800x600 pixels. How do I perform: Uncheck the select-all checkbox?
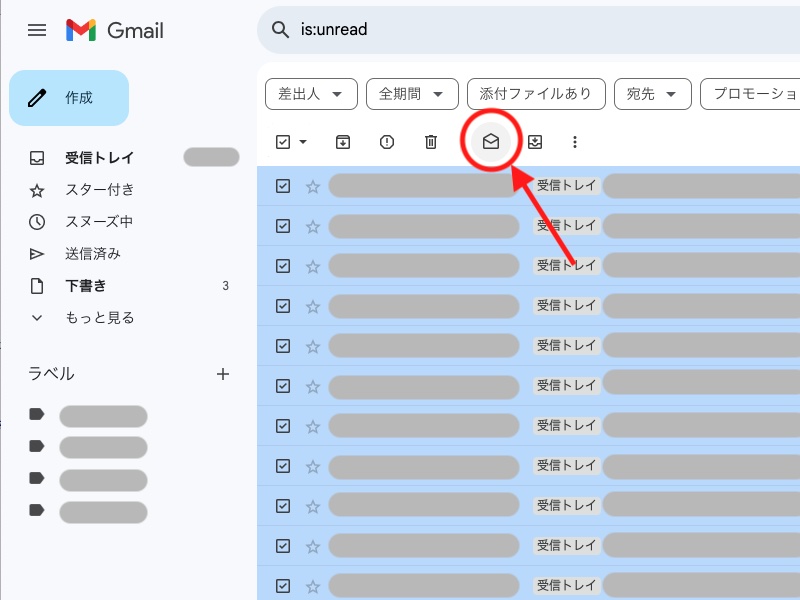pyautogui.click(x=281, y=141)
